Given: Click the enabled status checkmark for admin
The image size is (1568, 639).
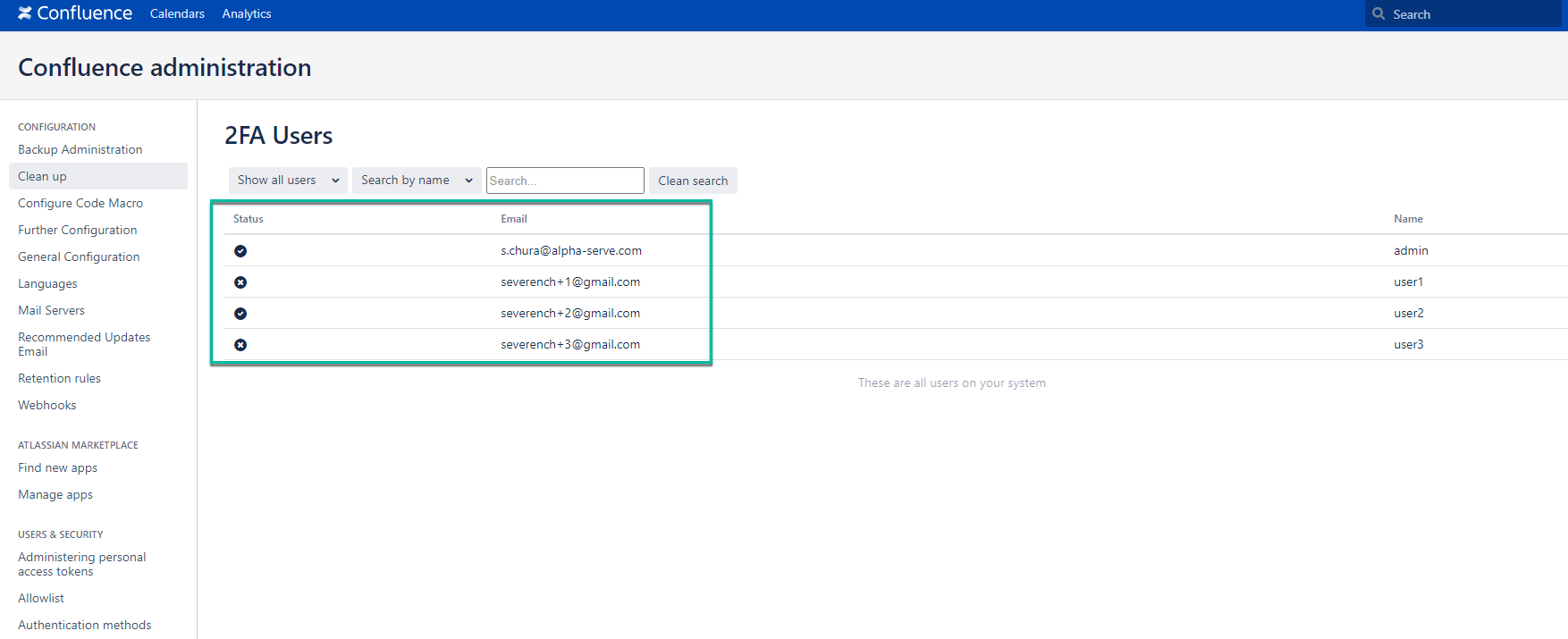Looking at the screenshot, I should click(x=240, y=251).
